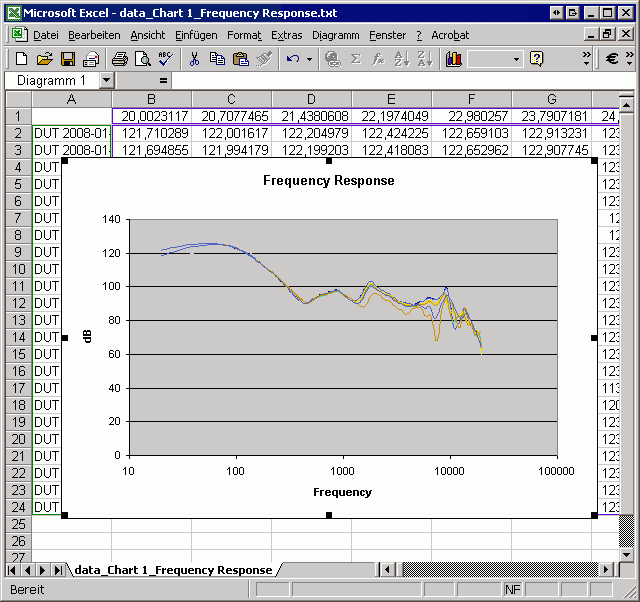This screenshot has width=640, height=602.
Task: Run the spelling check ABC icon
Action: click(166, 59)
